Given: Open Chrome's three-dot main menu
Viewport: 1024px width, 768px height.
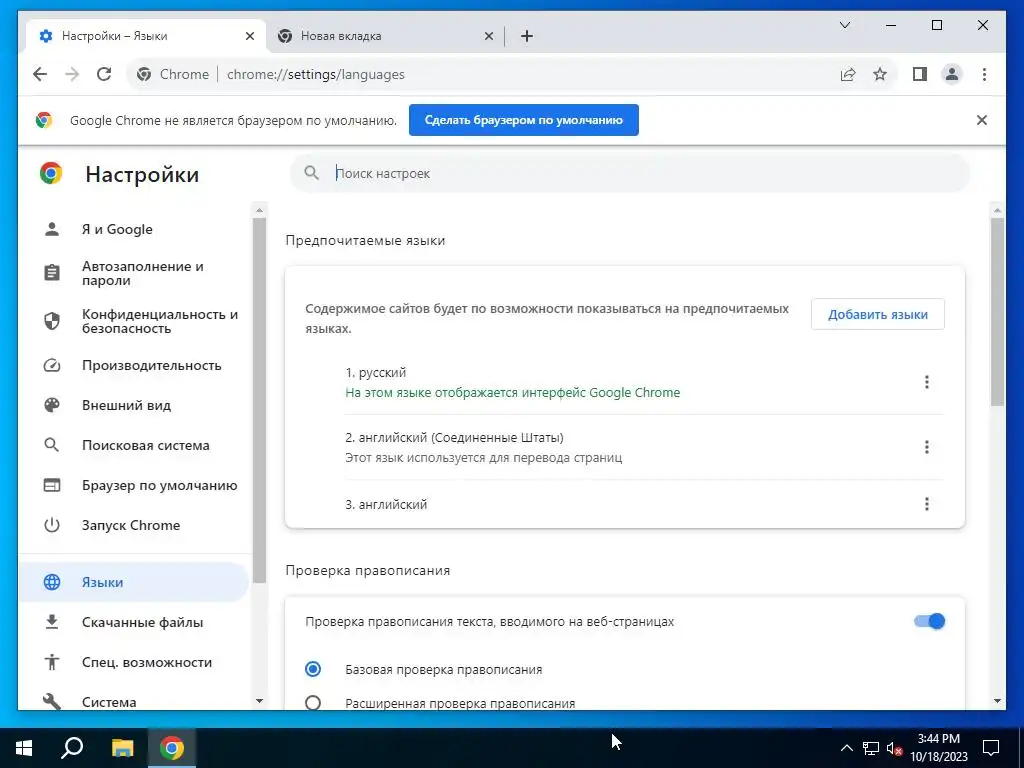Looking at the screenshot, I should [x=984, y=74].
